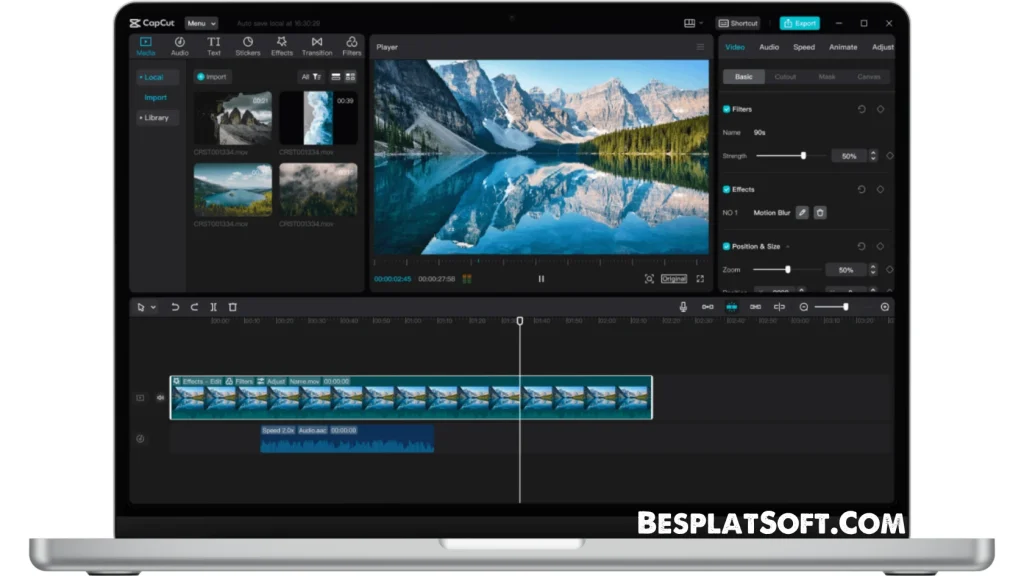Toggle the Position & Size checkbox
The width and height of the screenshot is (1024, 576).
(727, 246)
